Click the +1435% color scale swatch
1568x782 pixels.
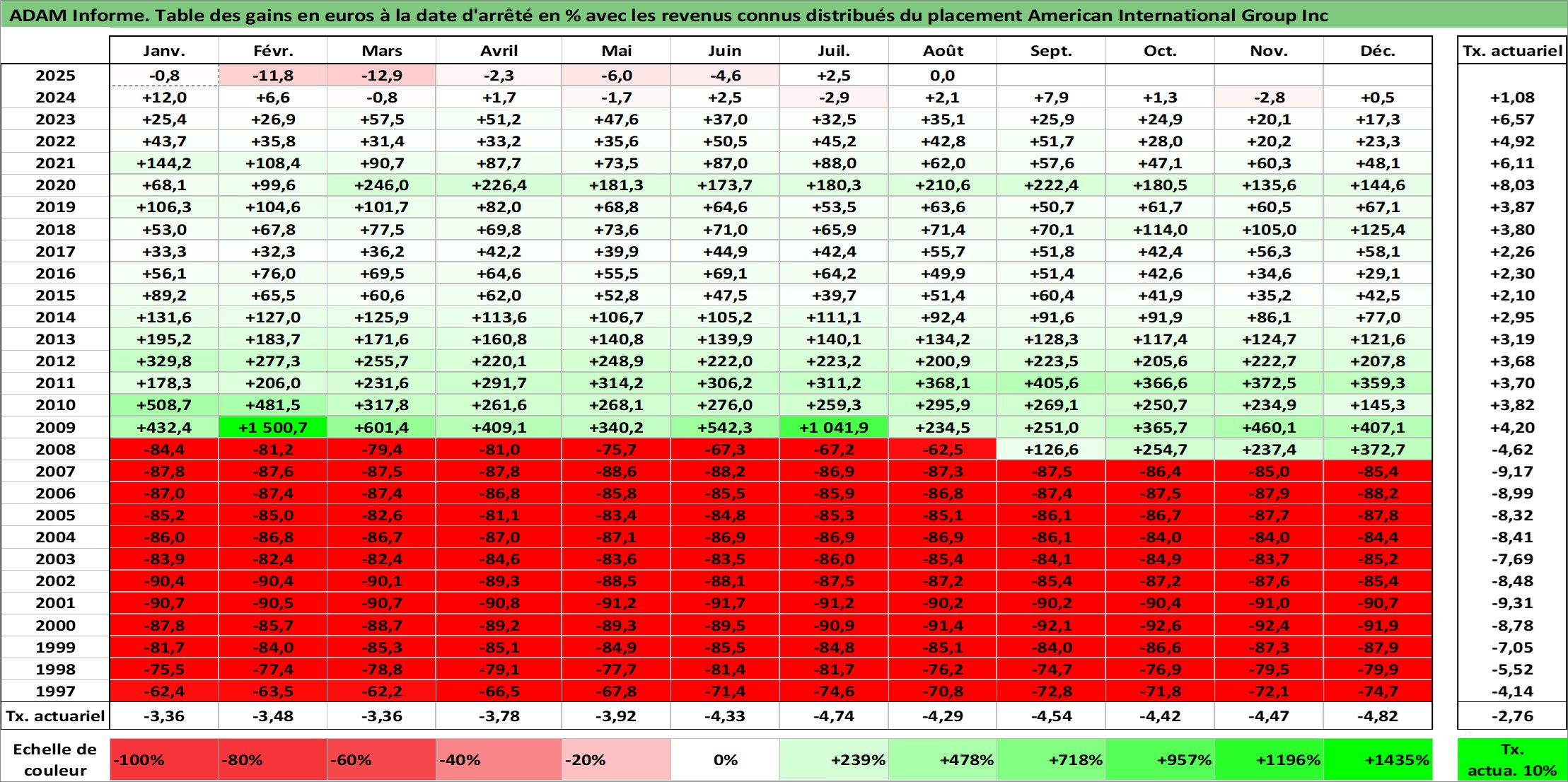(1378, 760)
